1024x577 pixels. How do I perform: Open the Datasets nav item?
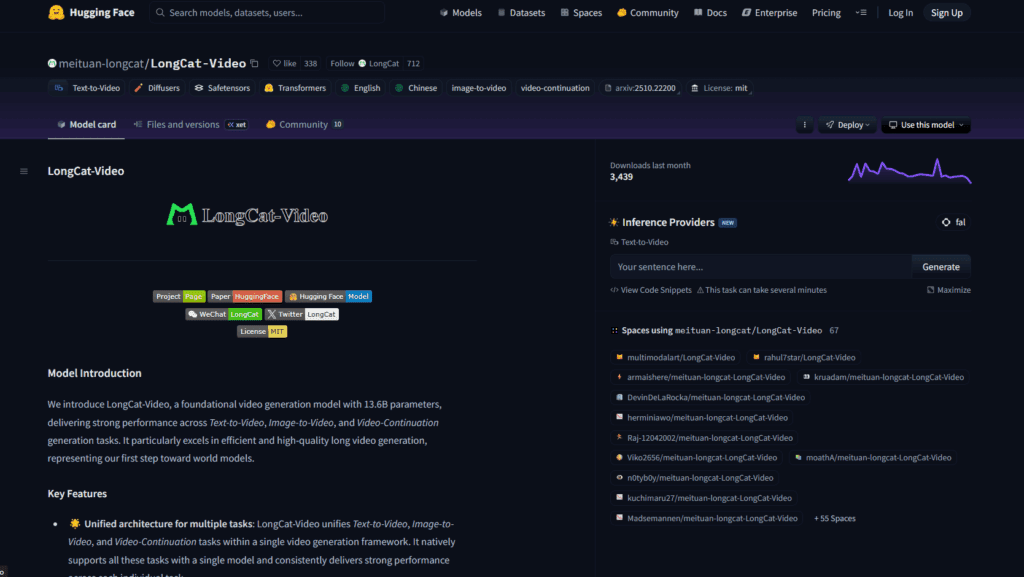pyautogui.click(x=521, y=12)
